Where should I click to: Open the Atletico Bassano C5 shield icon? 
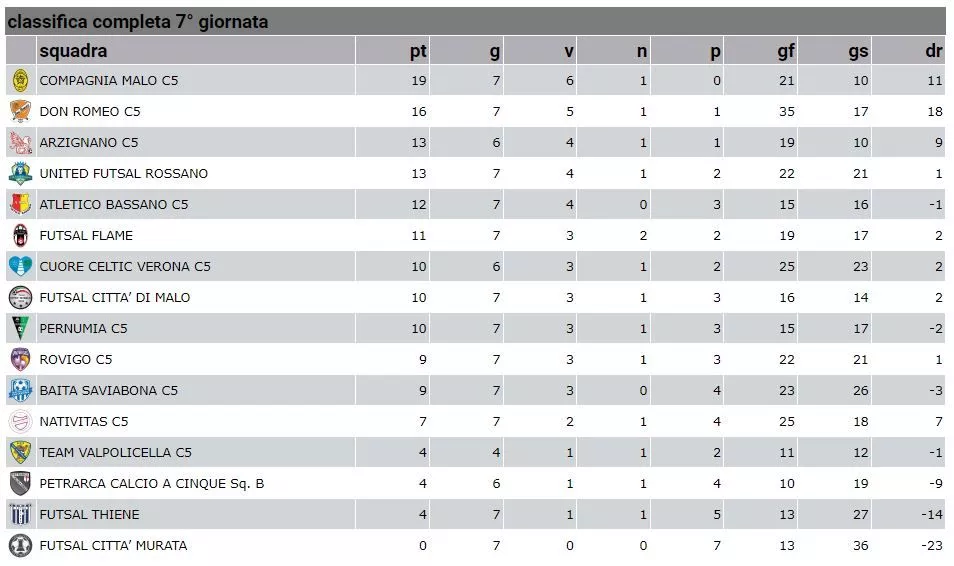pos(21,204)
